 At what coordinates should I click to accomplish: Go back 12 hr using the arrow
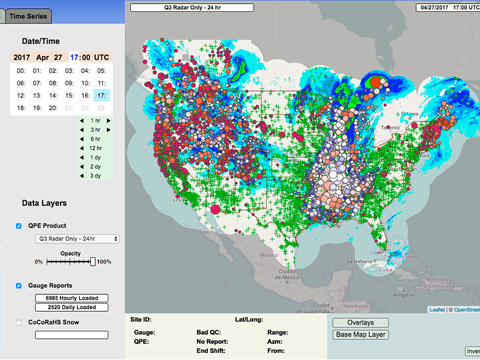(x=82, y=148)
